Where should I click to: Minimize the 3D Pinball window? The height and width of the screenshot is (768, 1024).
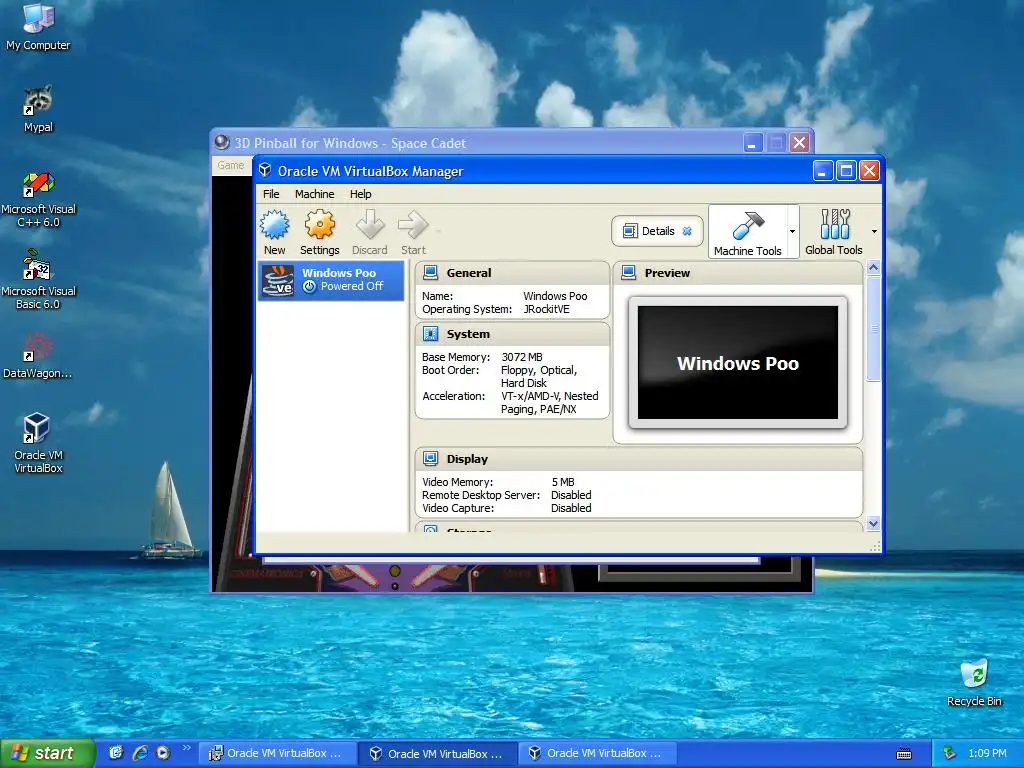(753, 142)
